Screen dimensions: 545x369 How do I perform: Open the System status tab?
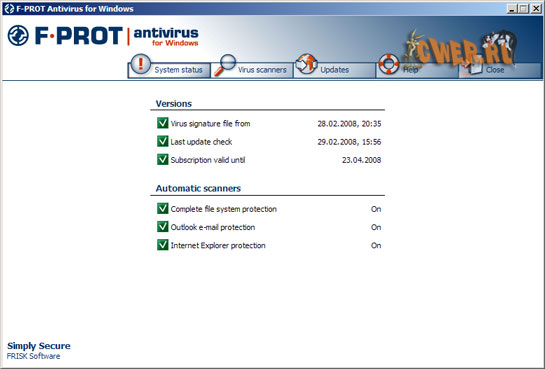pyautogui.click(x=169, y=70)
